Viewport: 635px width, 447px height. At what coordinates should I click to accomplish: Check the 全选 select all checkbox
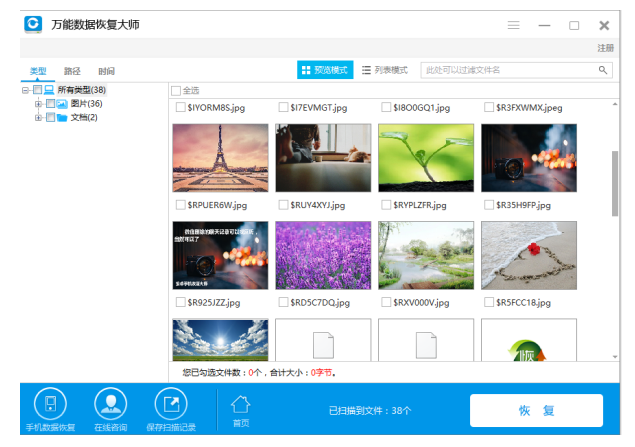pos(176,90)
